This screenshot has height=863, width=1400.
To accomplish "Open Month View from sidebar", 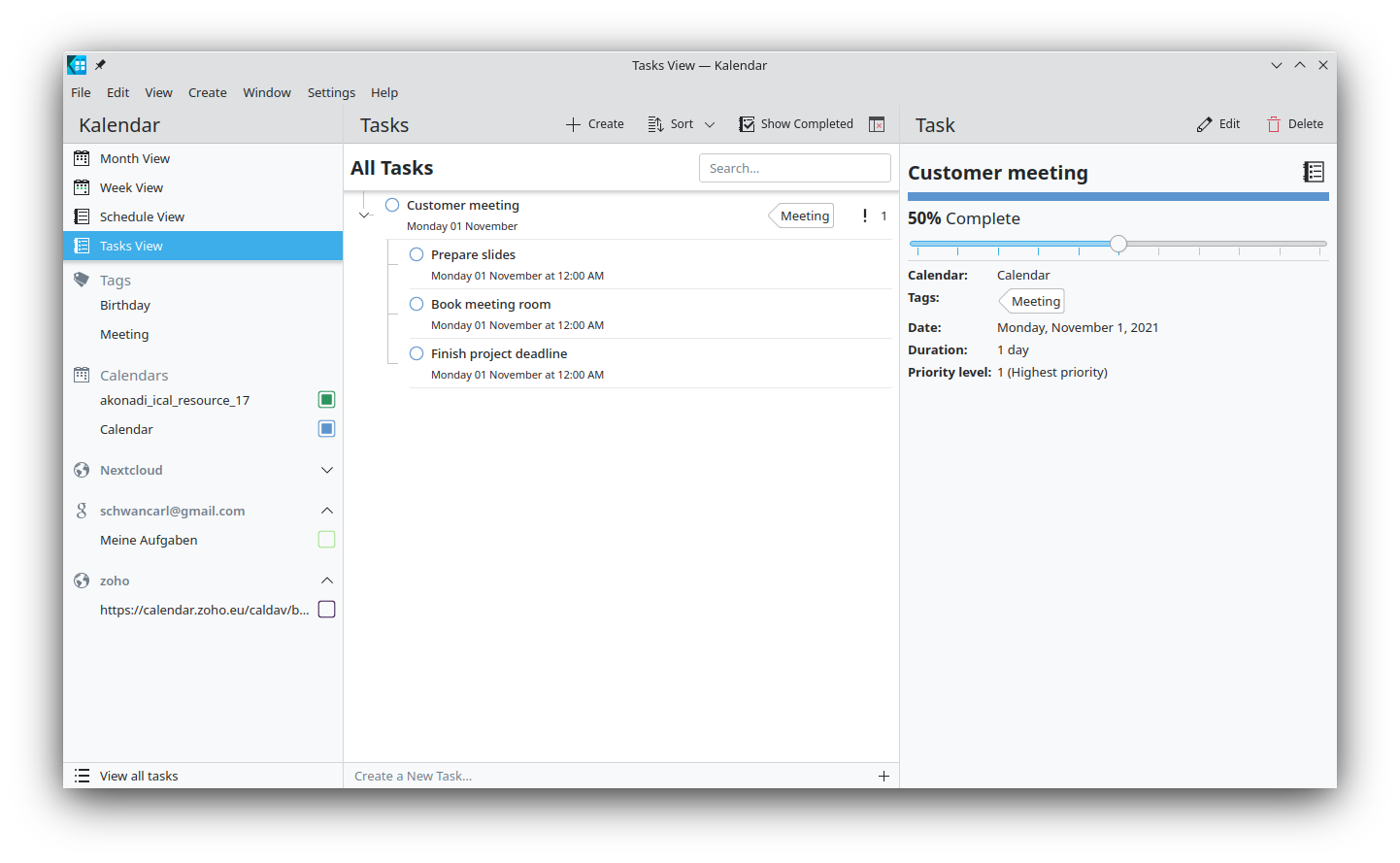I will click(x=134, y=158).
